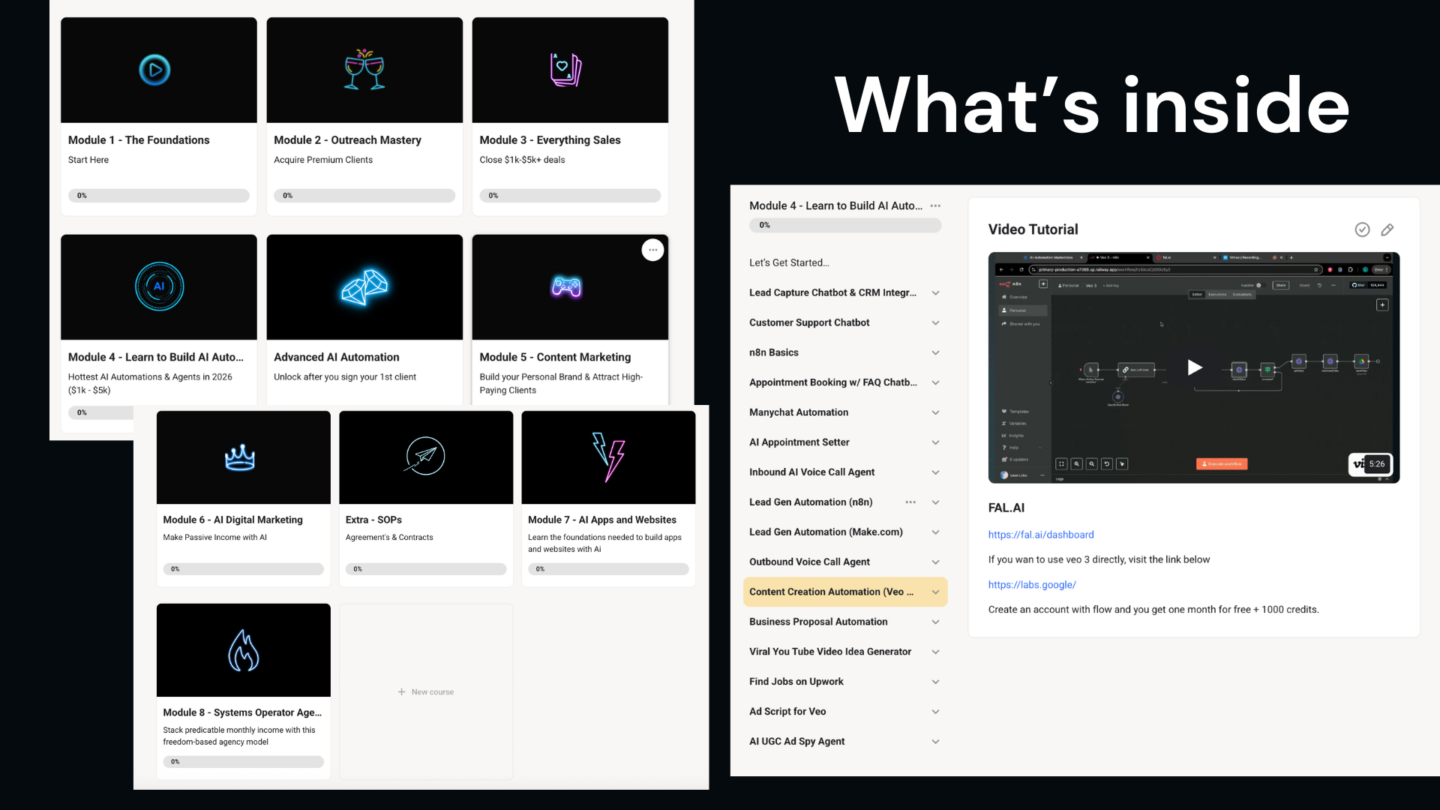1440x810 pixels.
Task: Select Let's Get Started item in sidebar
Action: [x=789, y=263]
